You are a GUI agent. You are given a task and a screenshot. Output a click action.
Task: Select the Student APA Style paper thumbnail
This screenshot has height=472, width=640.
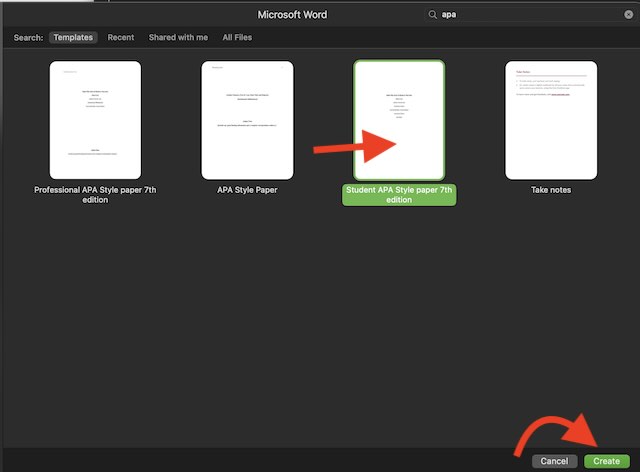(399, 120)
